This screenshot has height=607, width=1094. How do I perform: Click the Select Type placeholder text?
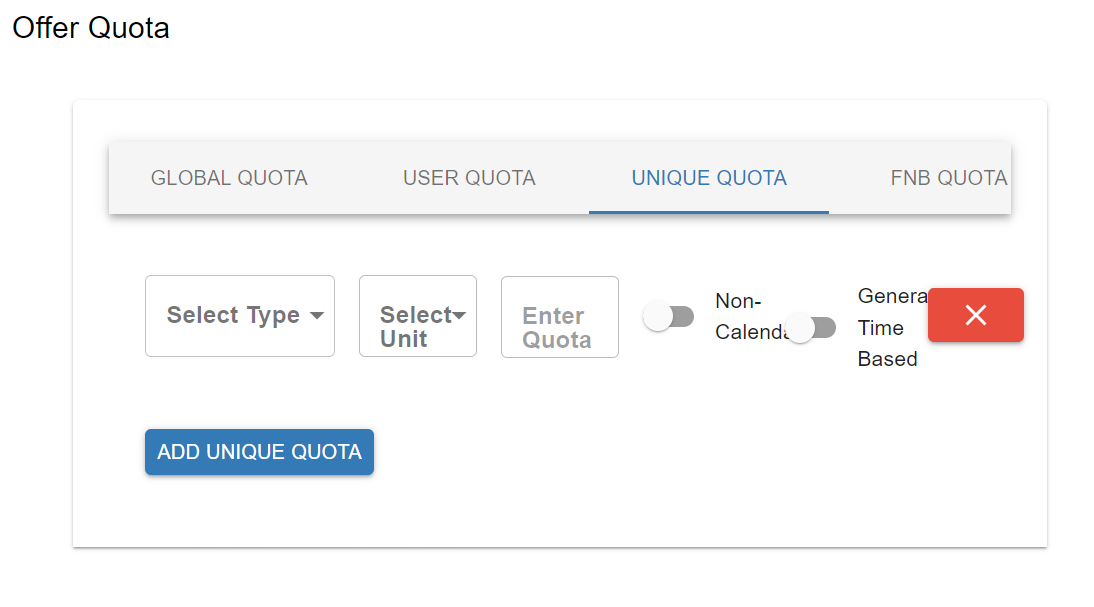pos(233,316)
